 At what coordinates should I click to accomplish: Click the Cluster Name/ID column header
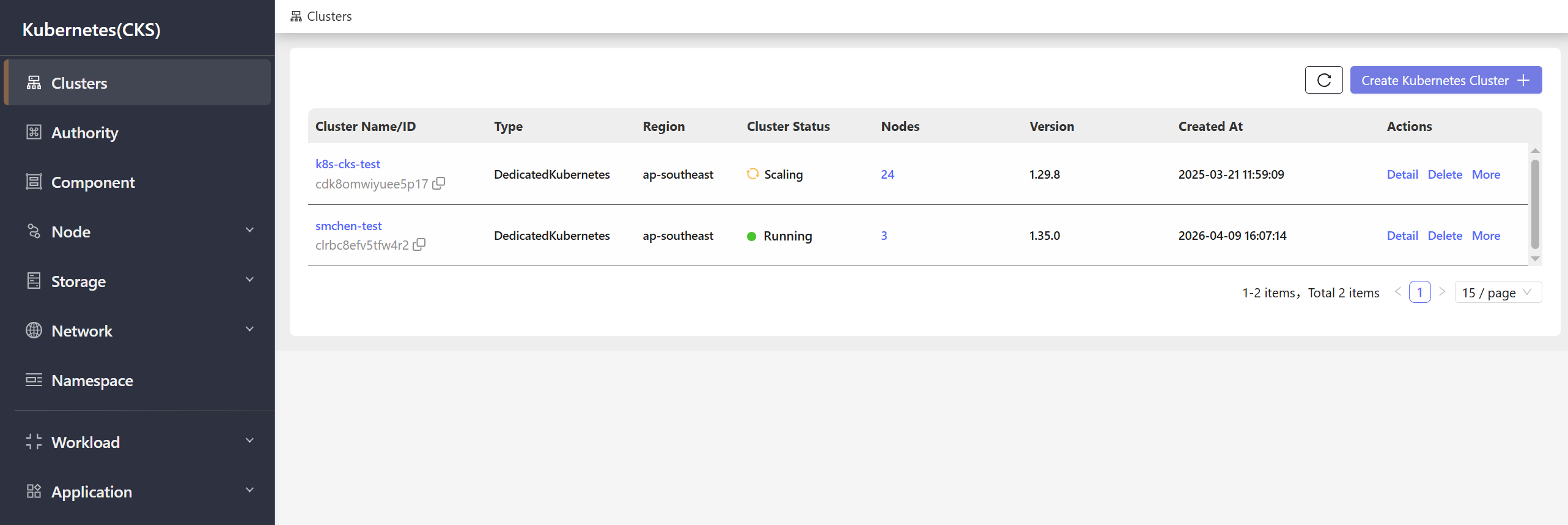tap(366, 126)
